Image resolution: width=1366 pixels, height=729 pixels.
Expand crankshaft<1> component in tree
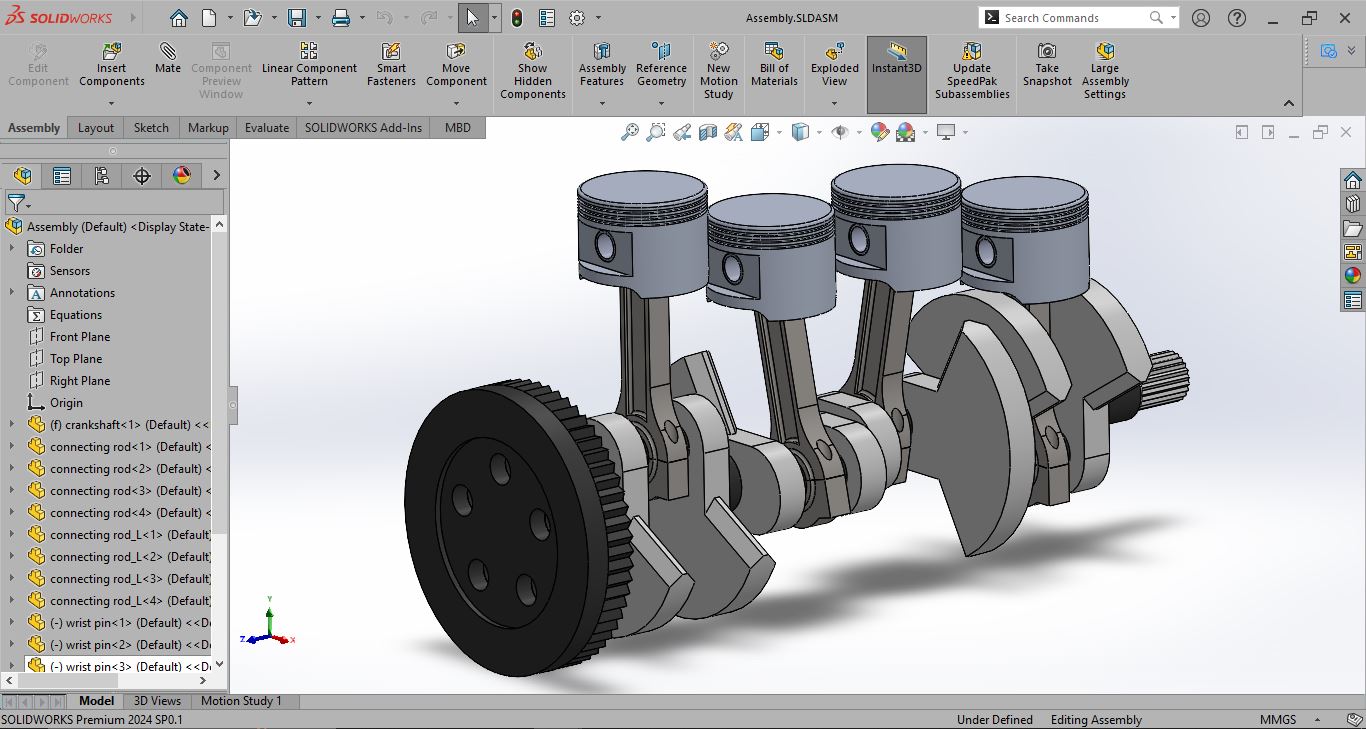pyautogui.click(x=12, y=425)
